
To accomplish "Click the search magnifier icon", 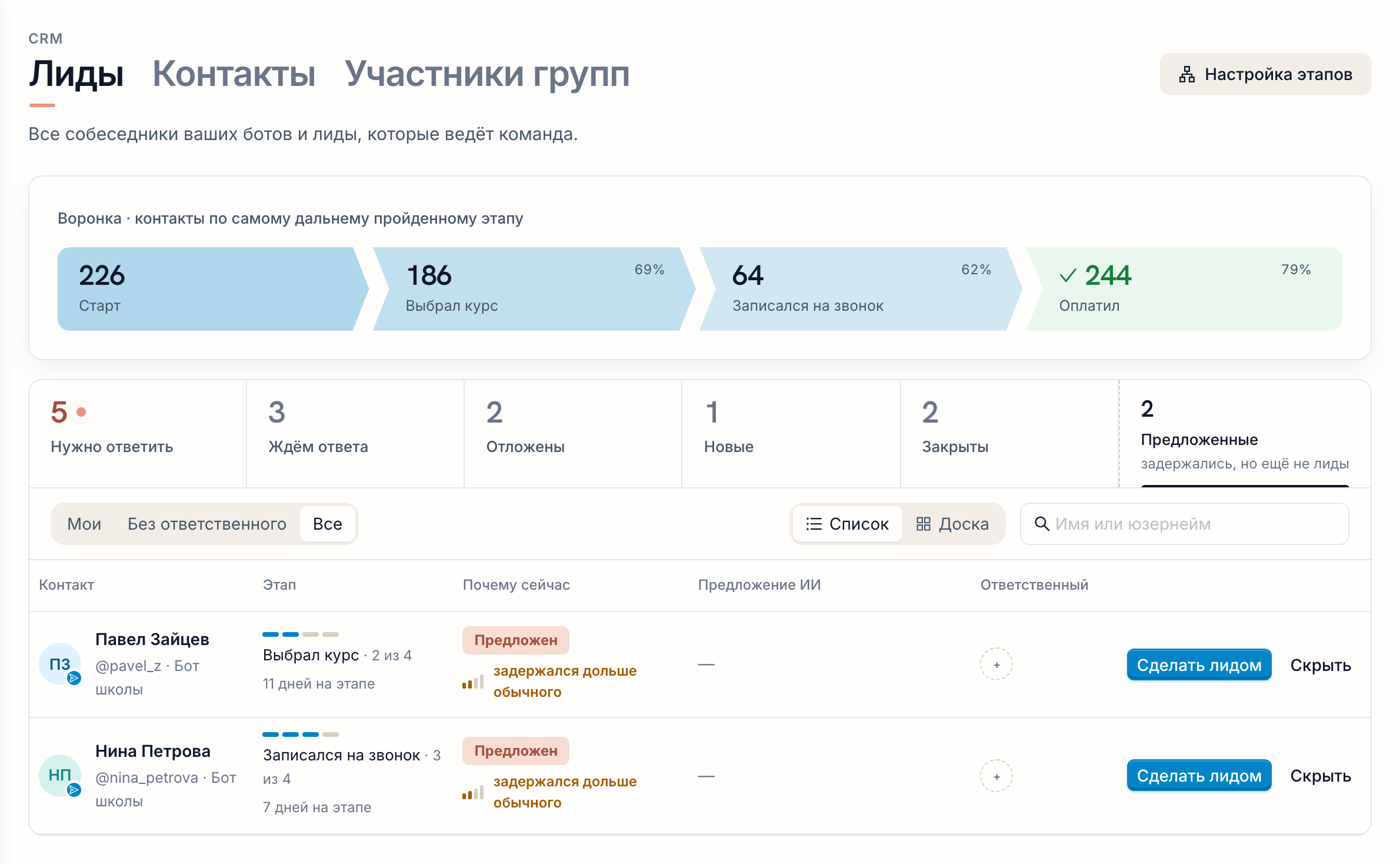I will point(1042,524).
